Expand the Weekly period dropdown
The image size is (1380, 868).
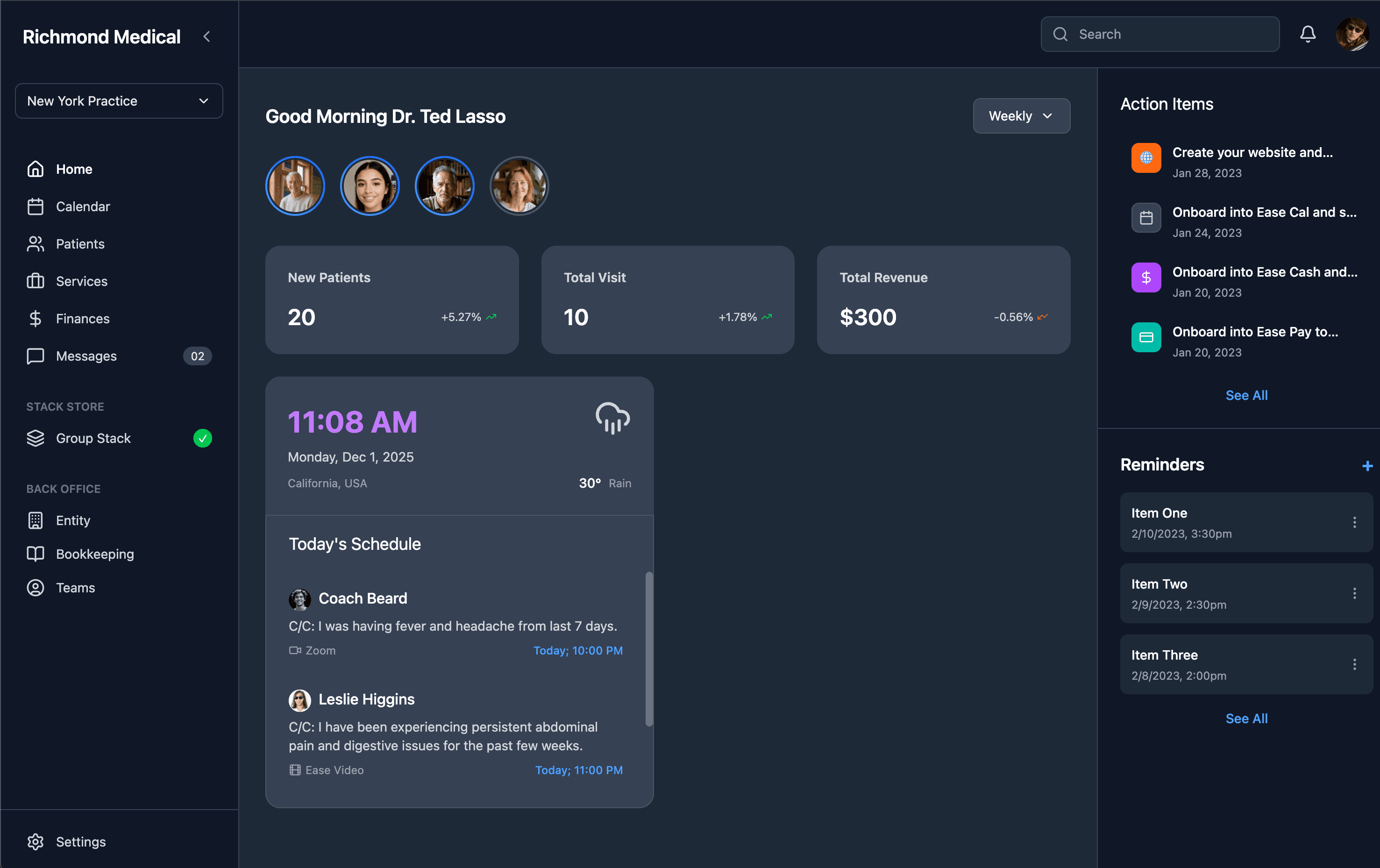coord(1021,116)
